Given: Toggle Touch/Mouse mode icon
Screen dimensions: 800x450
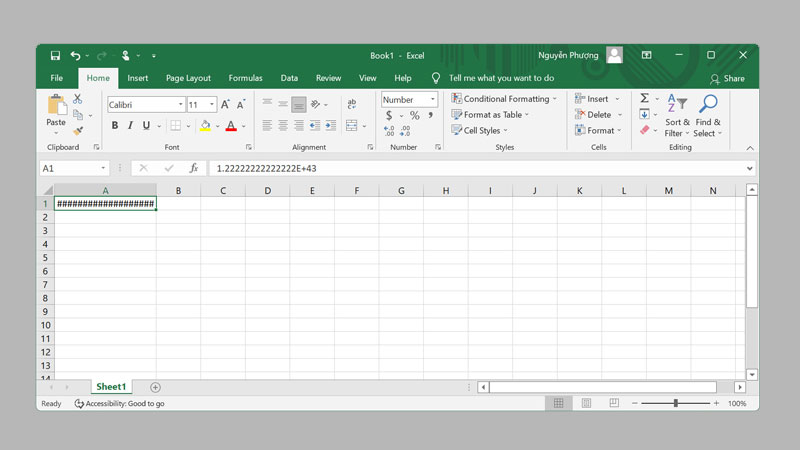Looking at the screenshot, I should (x=126, y=56).
